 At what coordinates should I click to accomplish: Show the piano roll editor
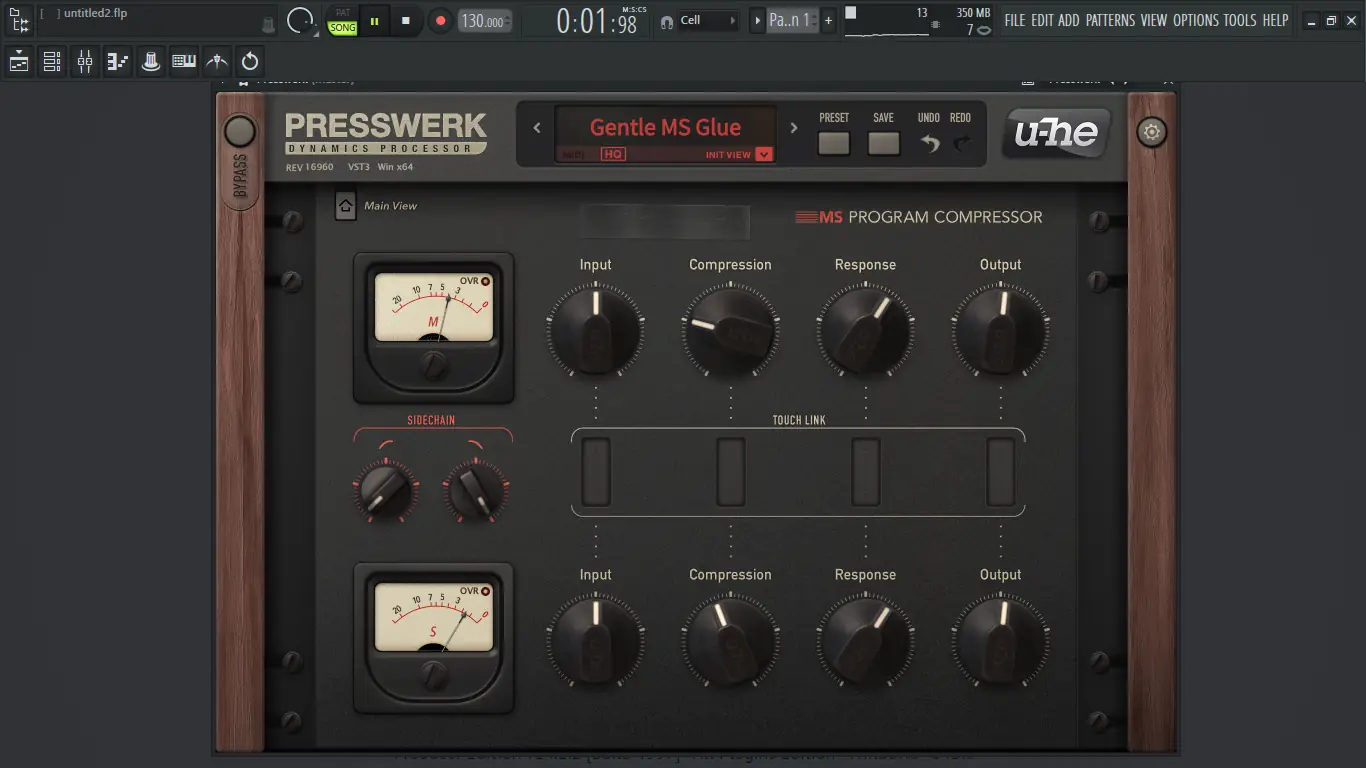click(118, 62)
